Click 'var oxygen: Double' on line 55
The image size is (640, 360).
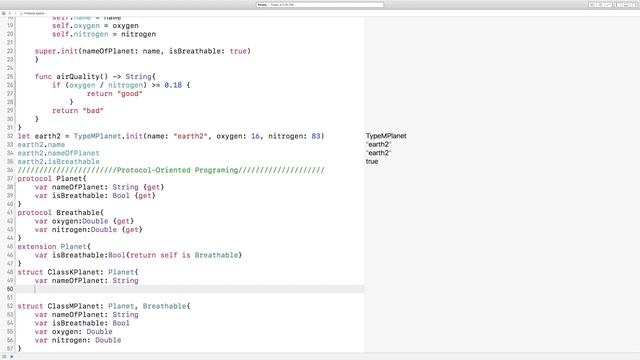(x=73, y=332)
